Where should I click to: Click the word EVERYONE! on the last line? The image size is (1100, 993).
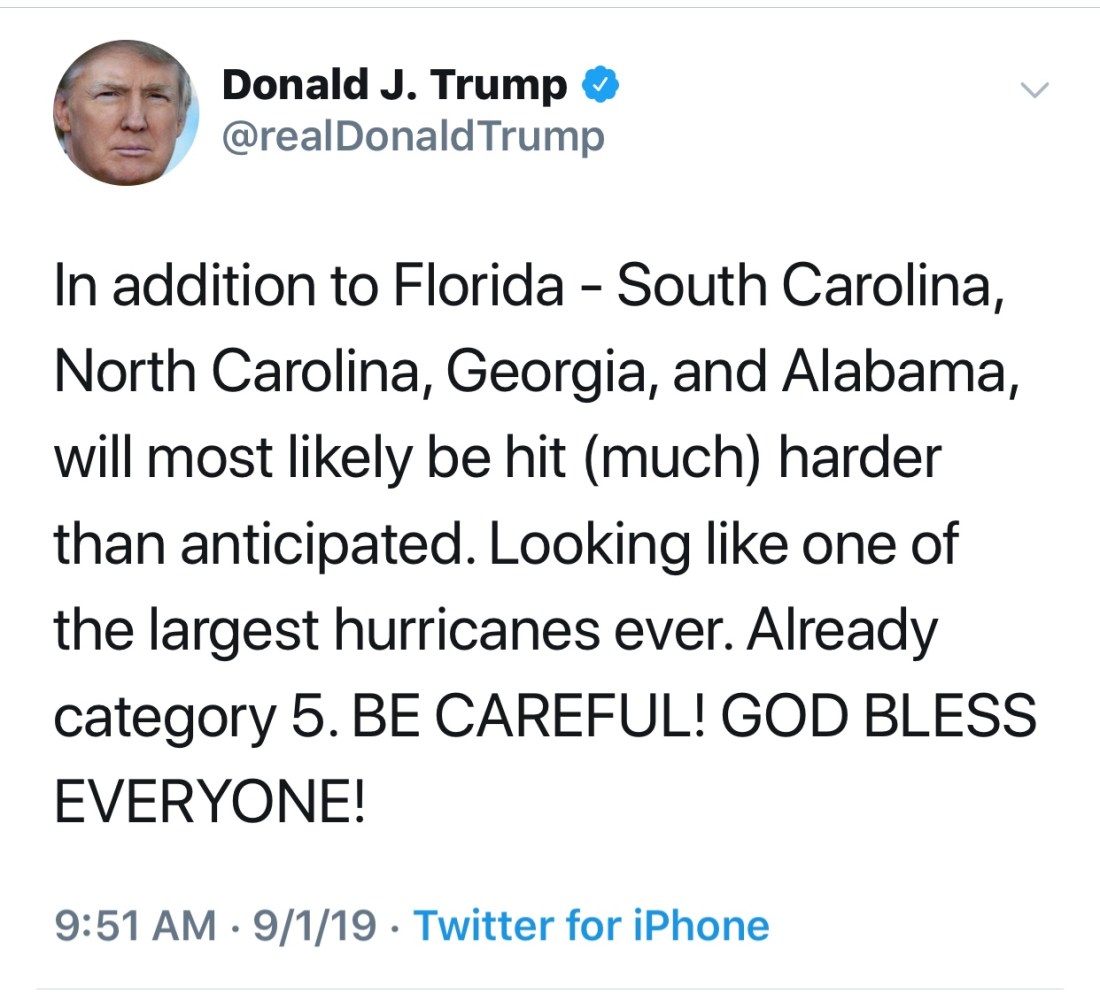[x=209, y=803]
